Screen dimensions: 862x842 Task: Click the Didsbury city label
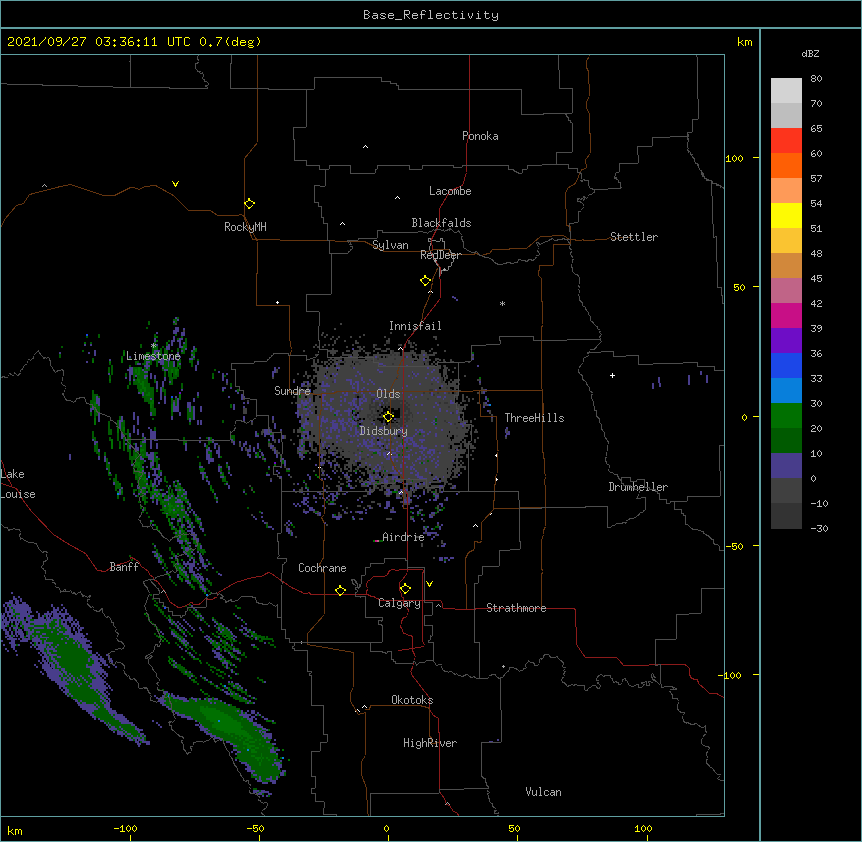click(x=384, y=431)
